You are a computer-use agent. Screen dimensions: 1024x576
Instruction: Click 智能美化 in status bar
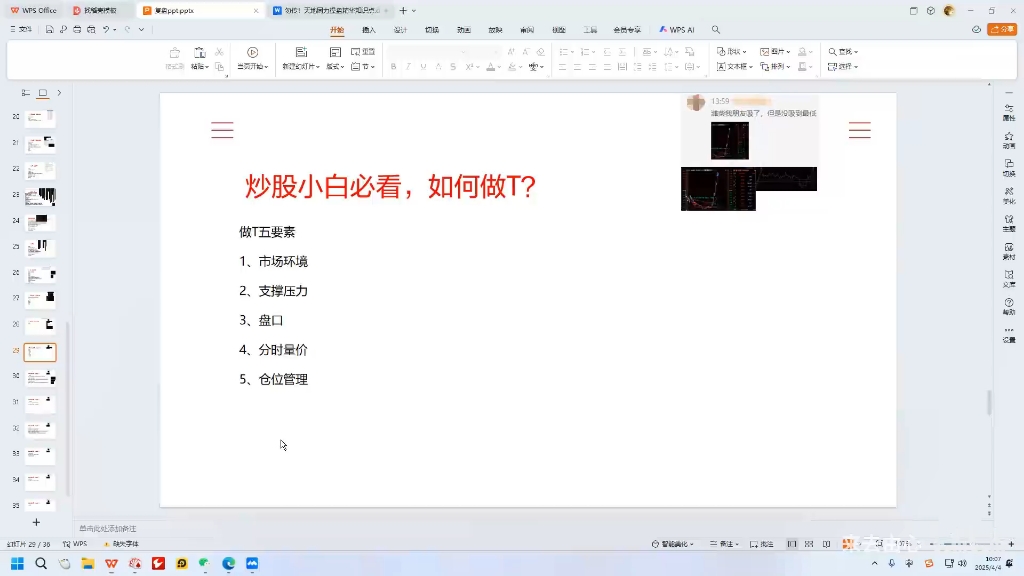pyautogui.click(x=673, y=544)
